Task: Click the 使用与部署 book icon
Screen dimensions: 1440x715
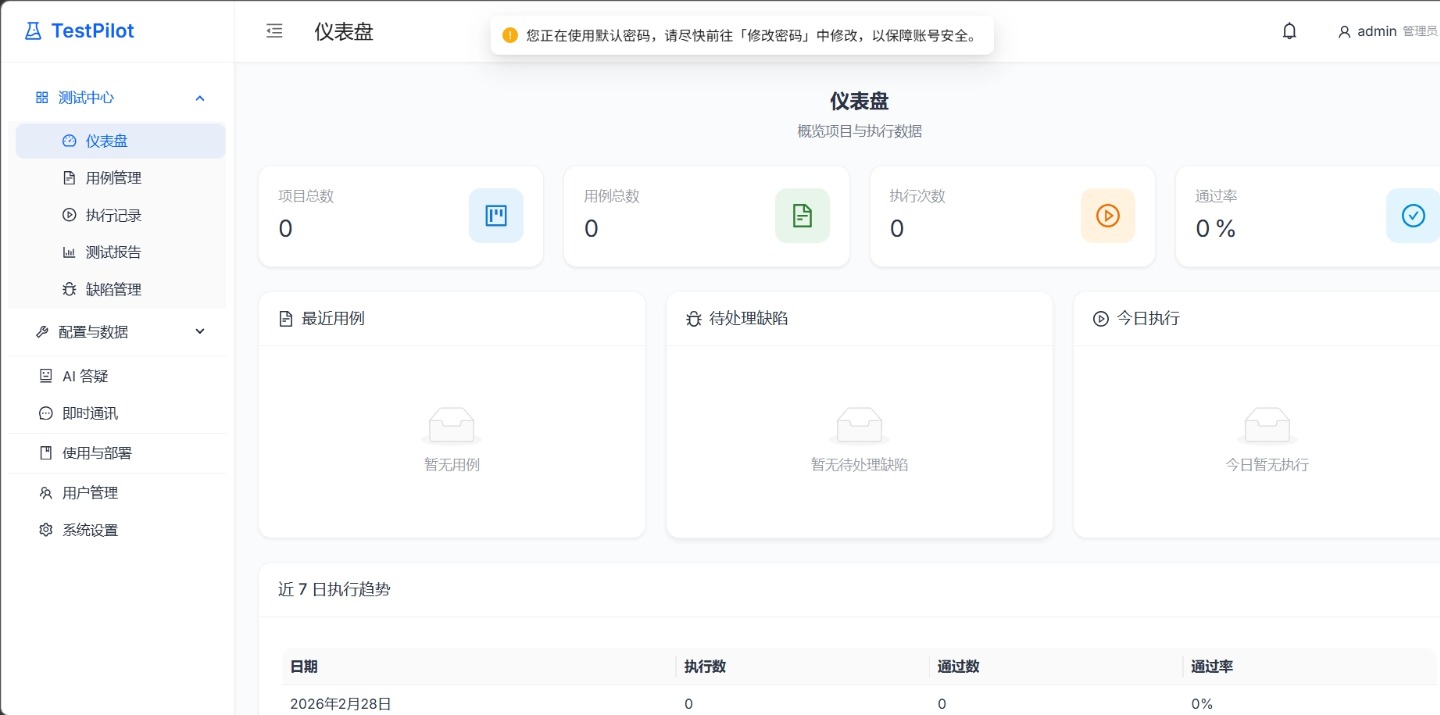Action: point(45,453)
